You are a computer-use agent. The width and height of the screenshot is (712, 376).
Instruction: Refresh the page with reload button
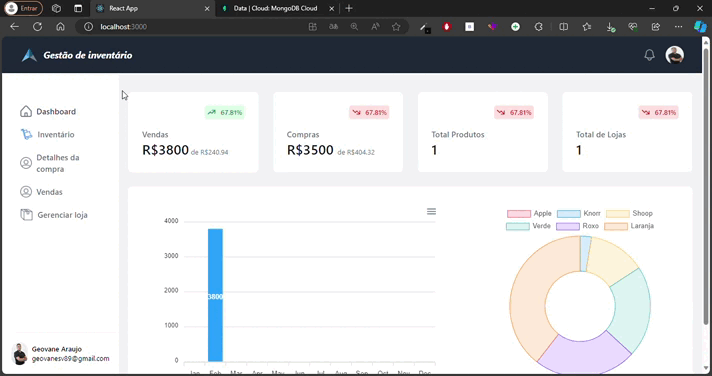(37, 27)
